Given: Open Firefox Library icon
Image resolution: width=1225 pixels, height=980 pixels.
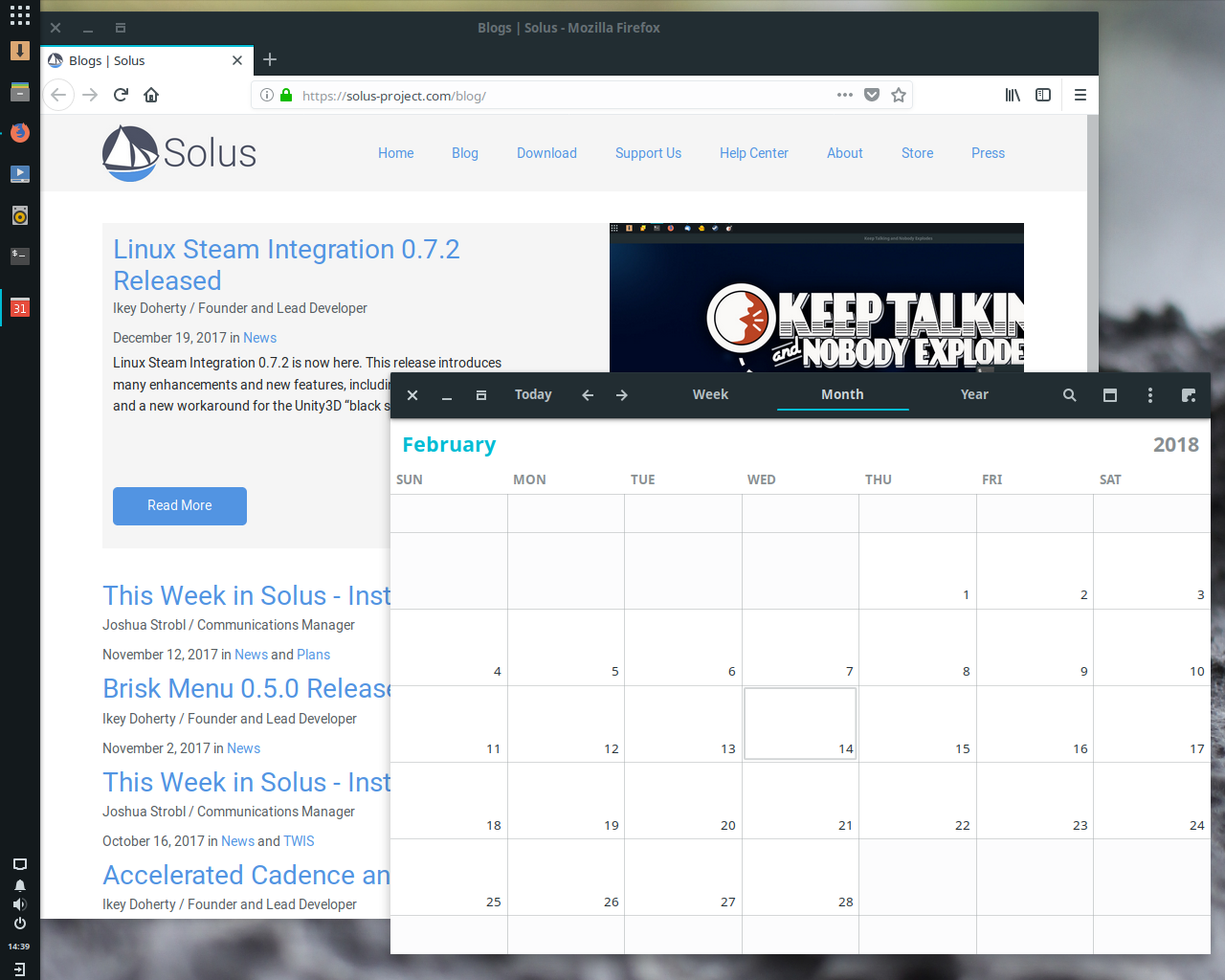Looking at the screenshot, I should click(x=1013, y=95).
